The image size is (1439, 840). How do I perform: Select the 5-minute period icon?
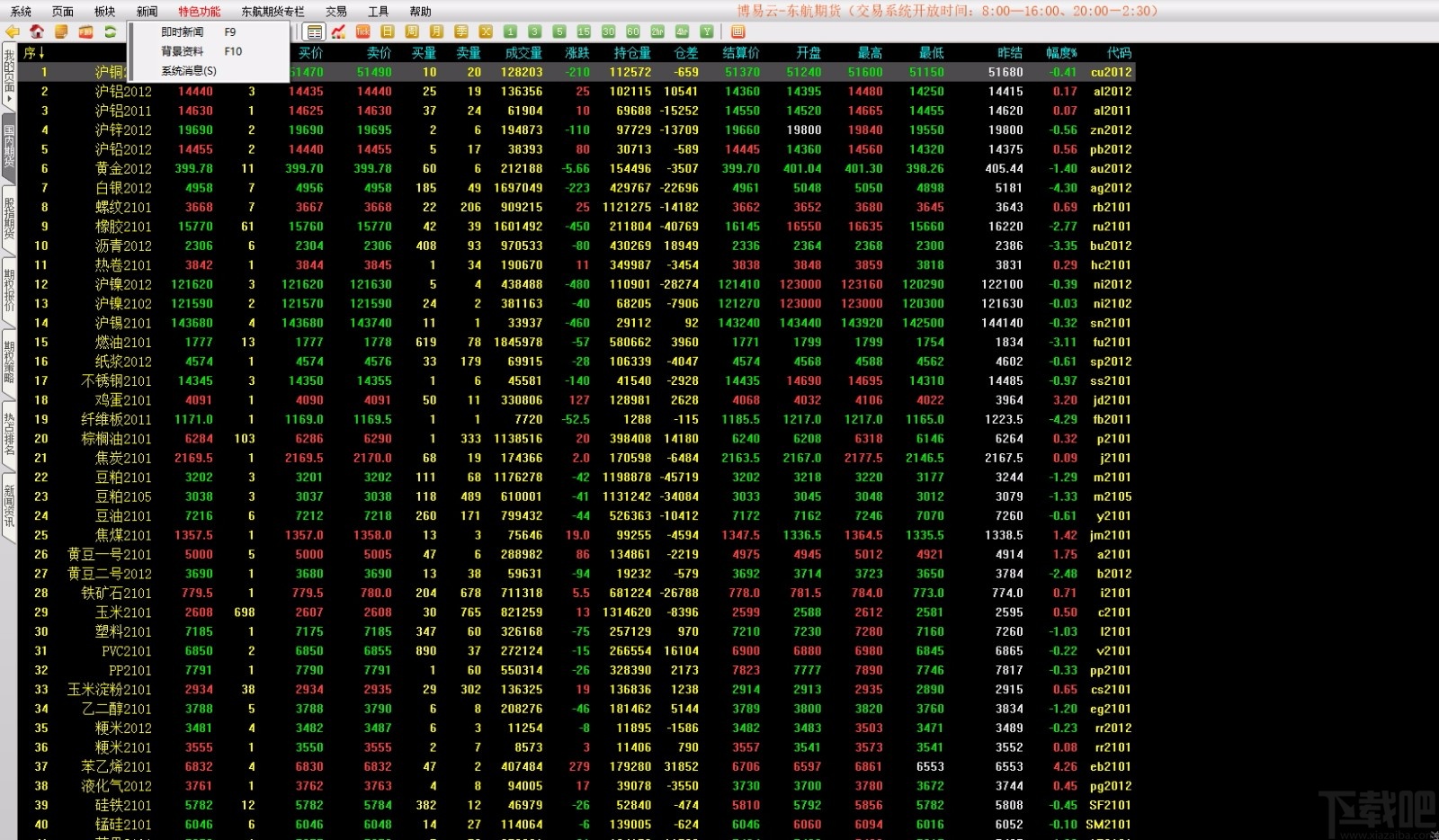(559, 31)
